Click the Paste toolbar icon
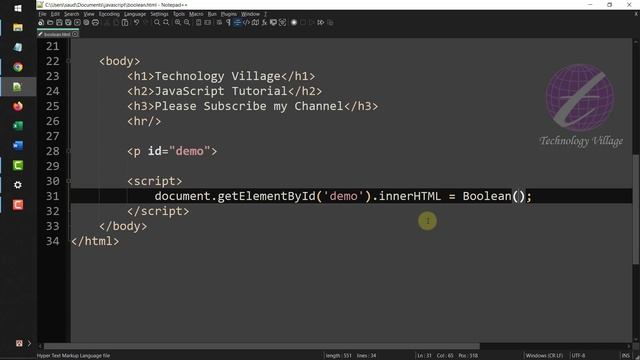This screenshot has width=640, height=360. tap(125, 22)
